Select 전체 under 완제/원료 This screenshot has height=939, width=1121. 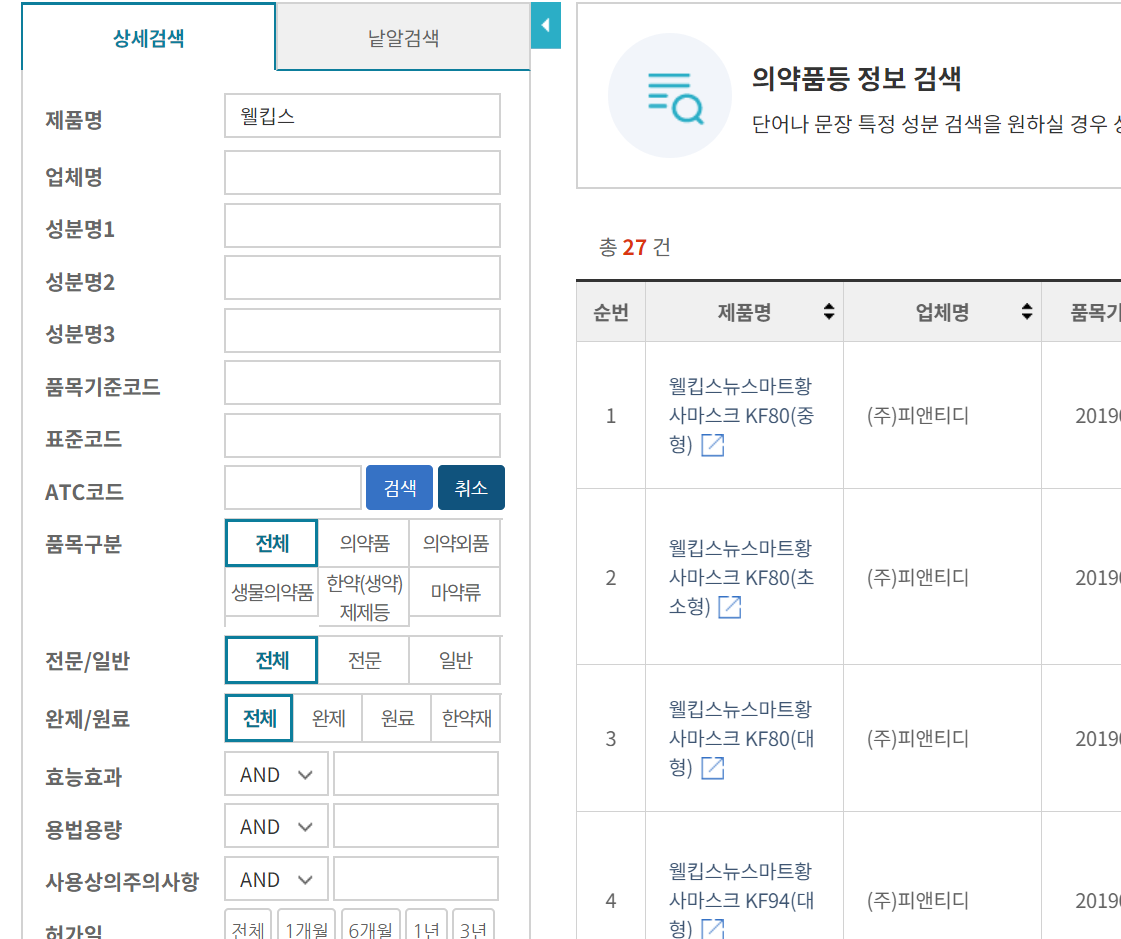coord(259,718)
